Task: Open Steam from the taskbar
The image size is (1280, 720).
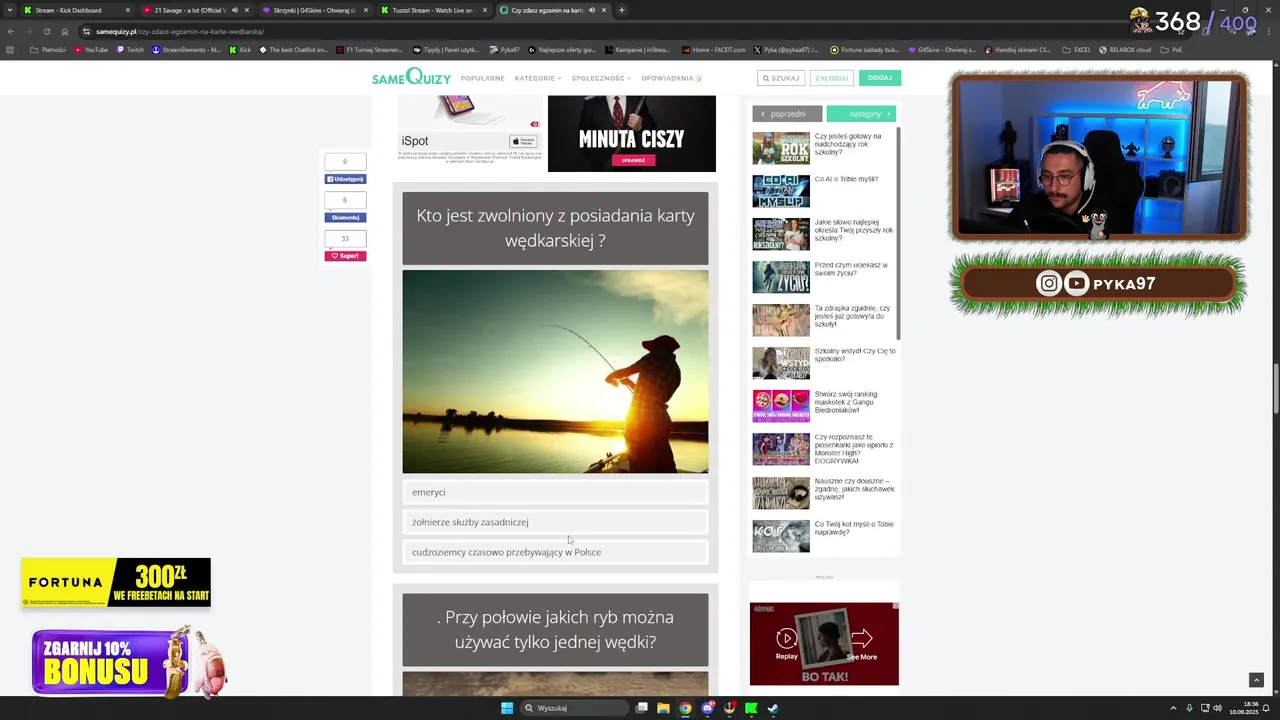Action: pyautogui.click(x=773, y=708)
